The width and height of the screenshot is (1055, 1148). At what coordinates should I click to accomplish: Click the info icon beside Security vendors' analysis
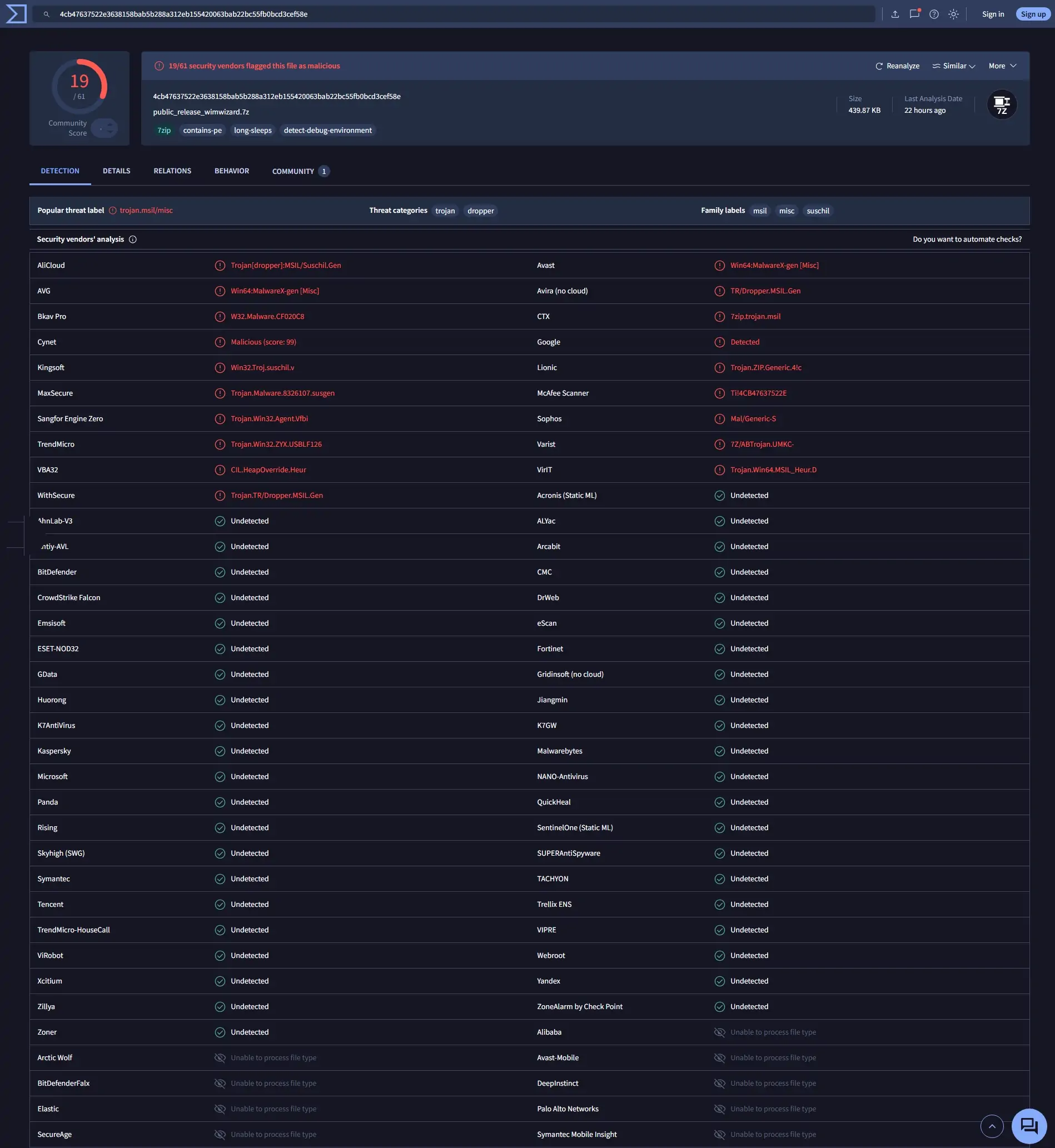132,239
